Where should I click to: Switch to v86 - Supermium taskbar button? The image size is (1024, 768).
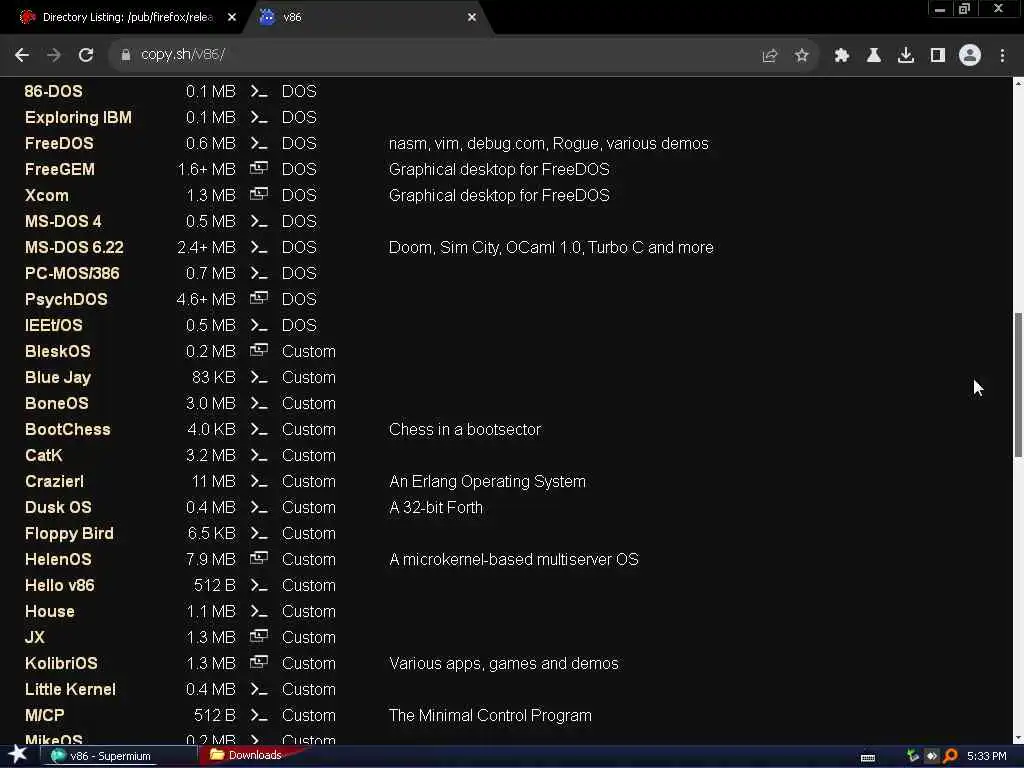pos(120,756)
